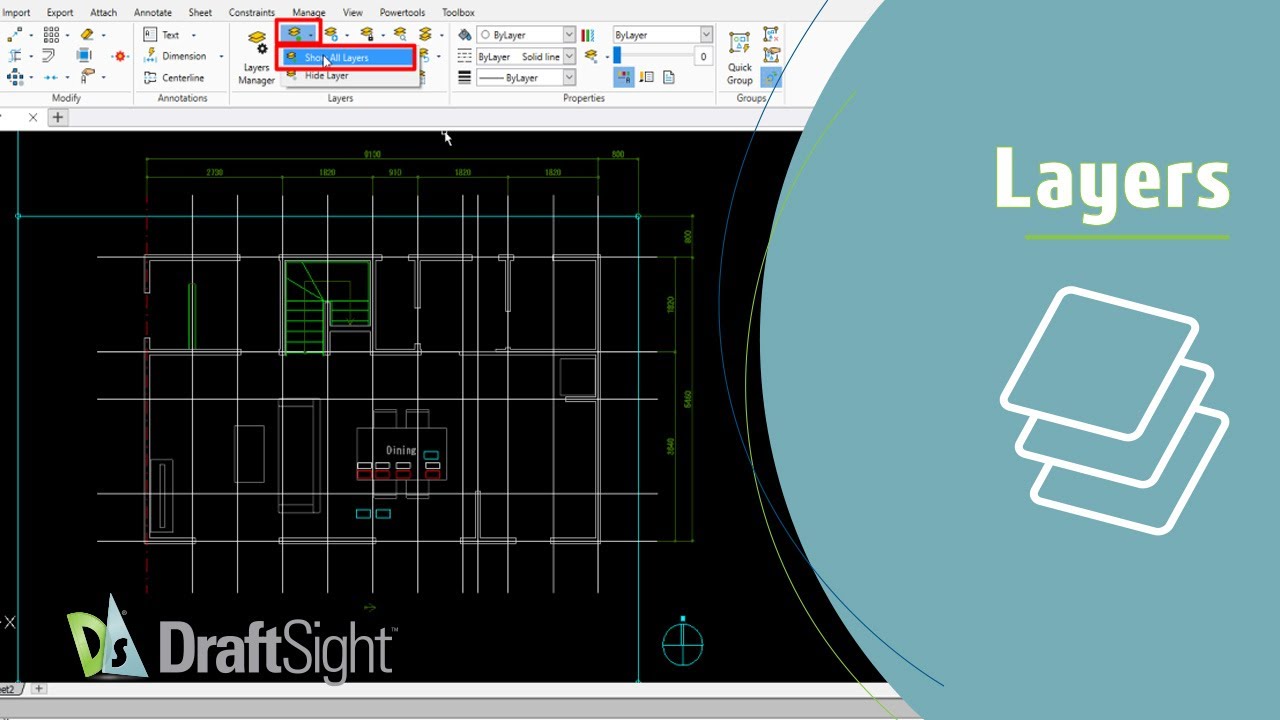Add a new sheet tab at bottom
1280x720 pixels.
click(x=40, y=689)
